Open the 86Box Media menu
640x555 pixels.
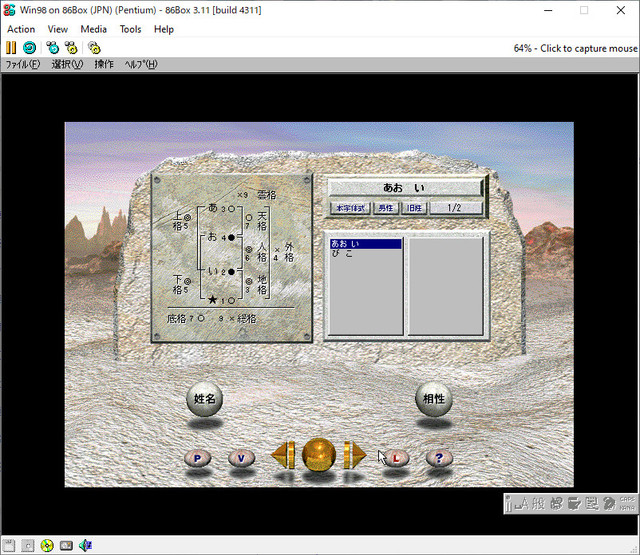93,29
